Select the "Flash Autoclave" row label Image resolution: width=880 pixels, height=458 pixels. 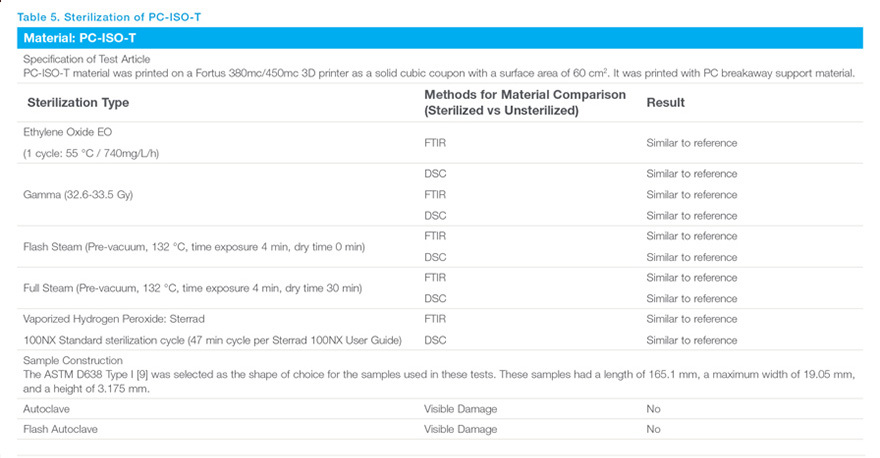[x=60, y=429]
